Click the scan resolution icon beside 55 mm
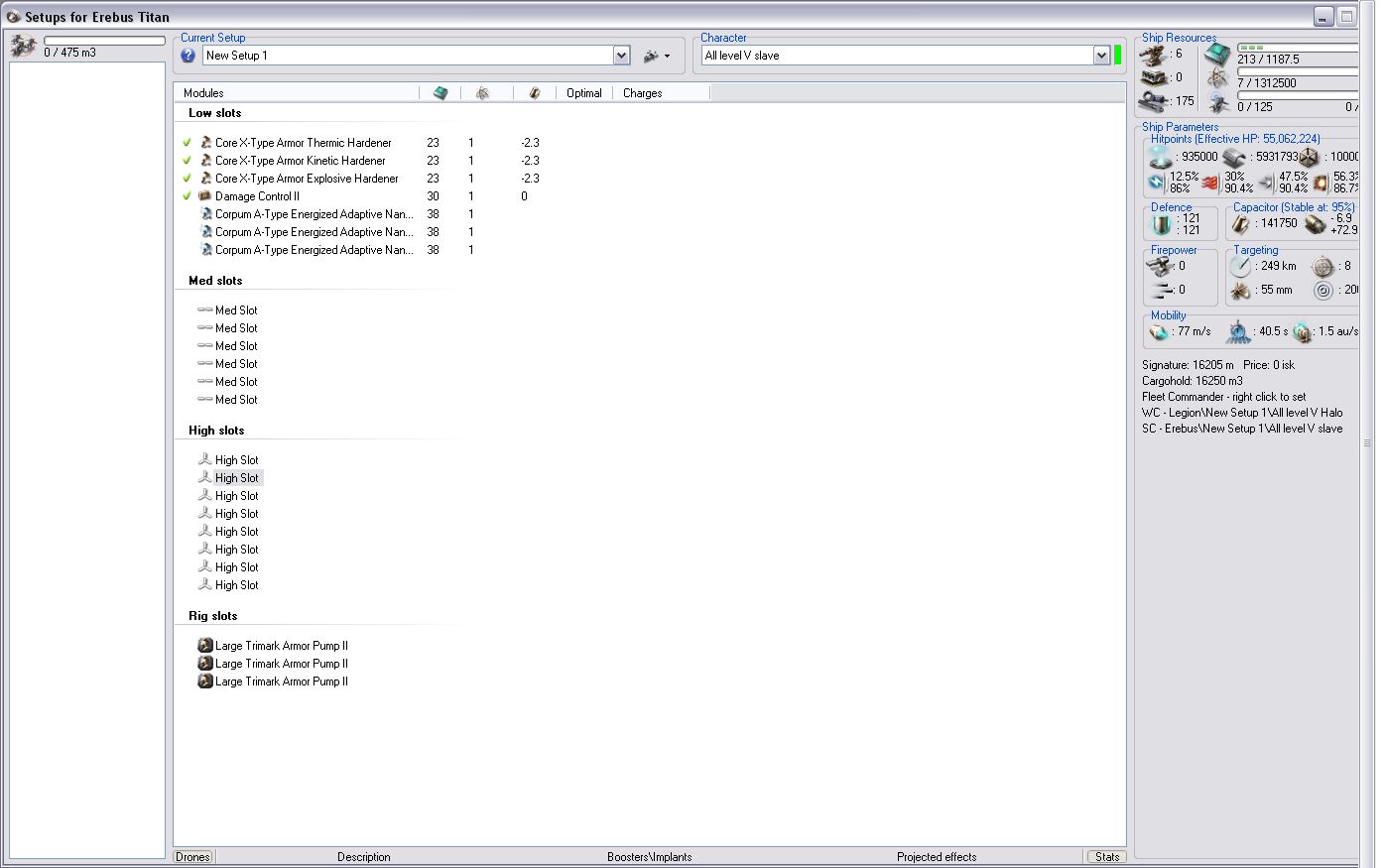 [1240, 291]
